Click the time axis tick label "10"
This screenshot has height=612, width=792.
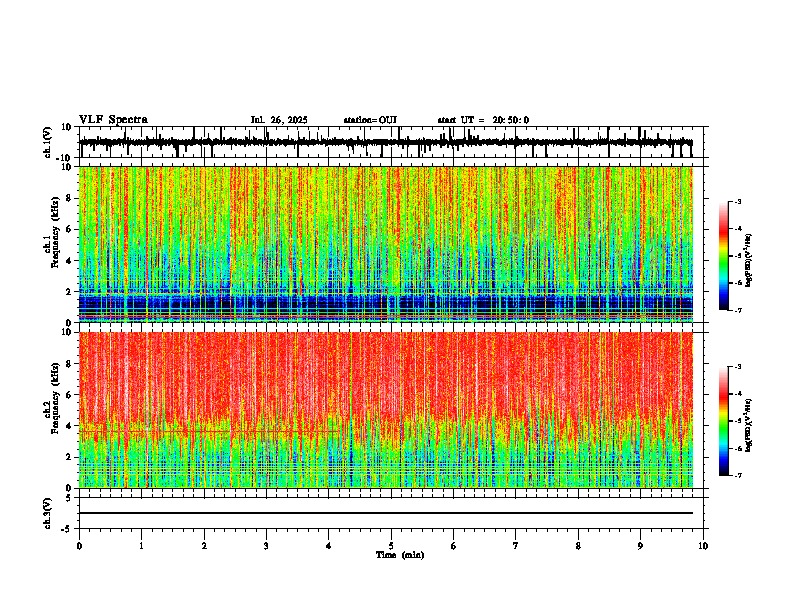[x=703, y=546]
